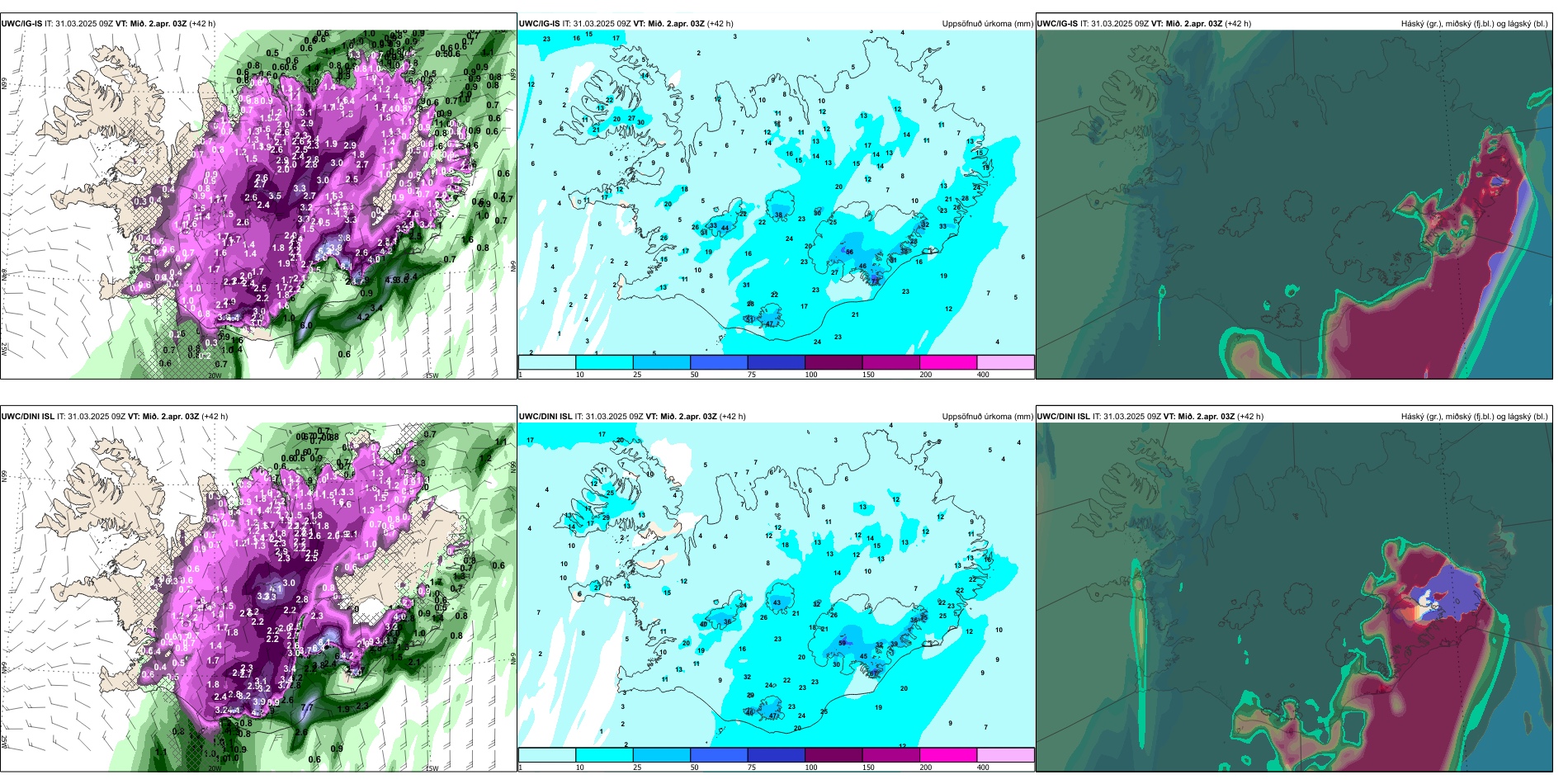Pick the royal blue 50–75 mm swatch in DINI ISL legend
Viewport: 1568px width, 784px height.
719,755
